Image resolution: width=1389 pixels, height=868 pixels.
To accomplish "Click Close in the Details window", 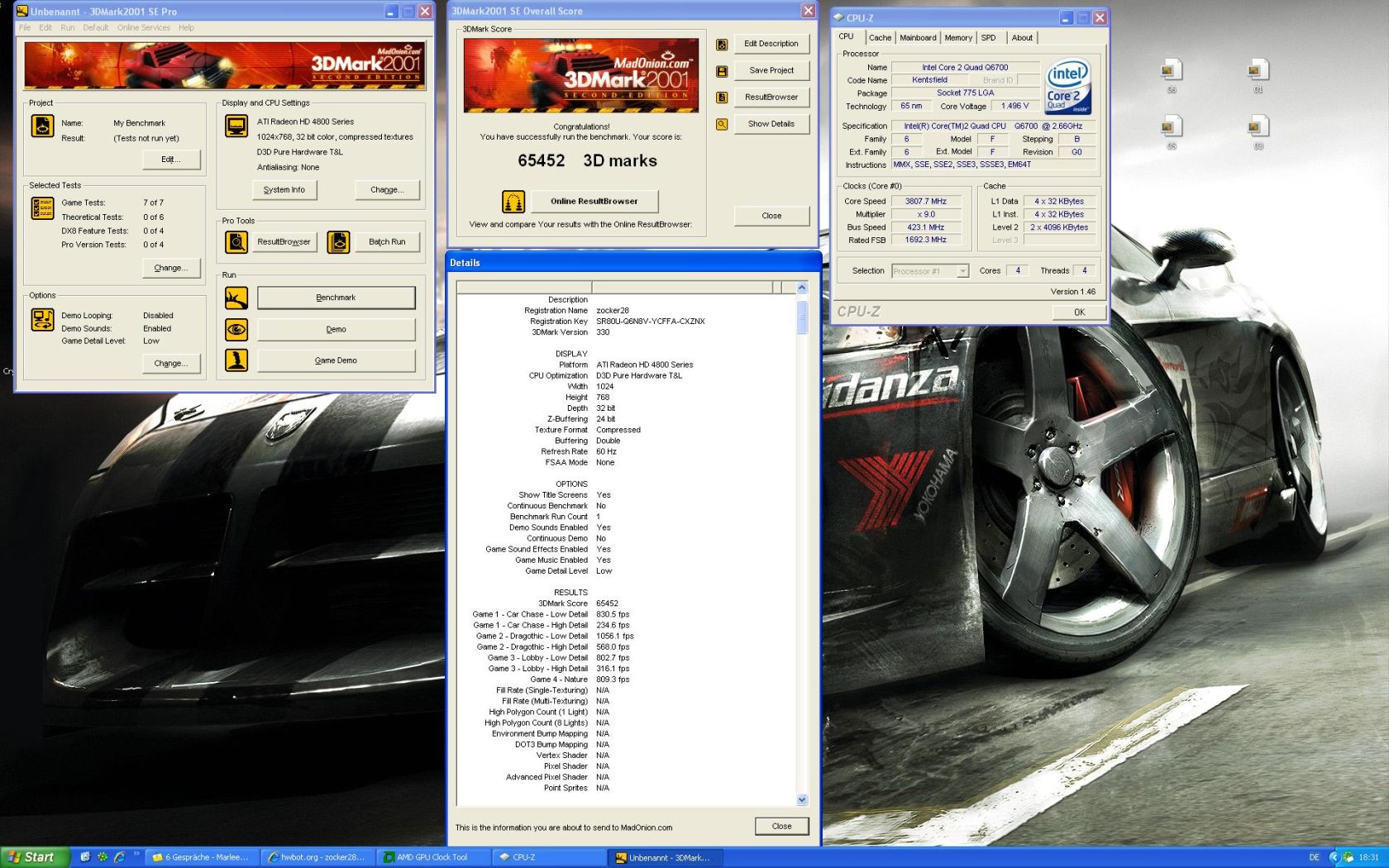I will click(781, 827).
